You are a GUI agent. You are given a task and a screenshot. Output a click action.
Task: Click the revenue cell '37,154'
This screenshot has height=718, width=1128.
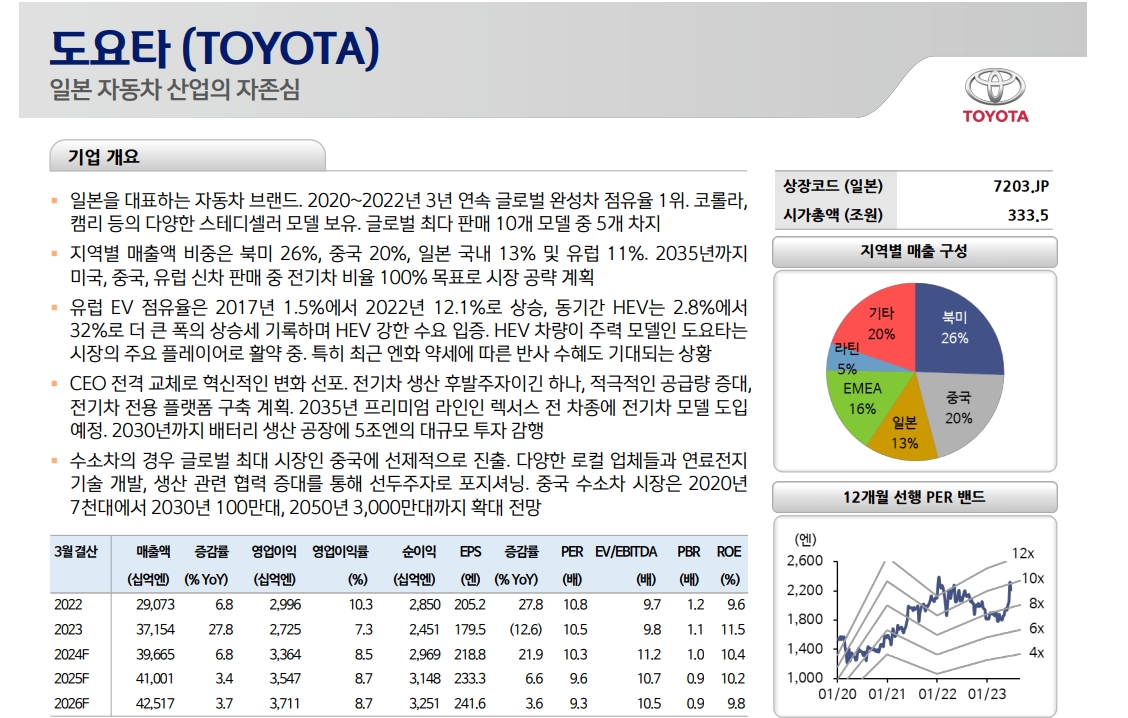tap(155, 630)
